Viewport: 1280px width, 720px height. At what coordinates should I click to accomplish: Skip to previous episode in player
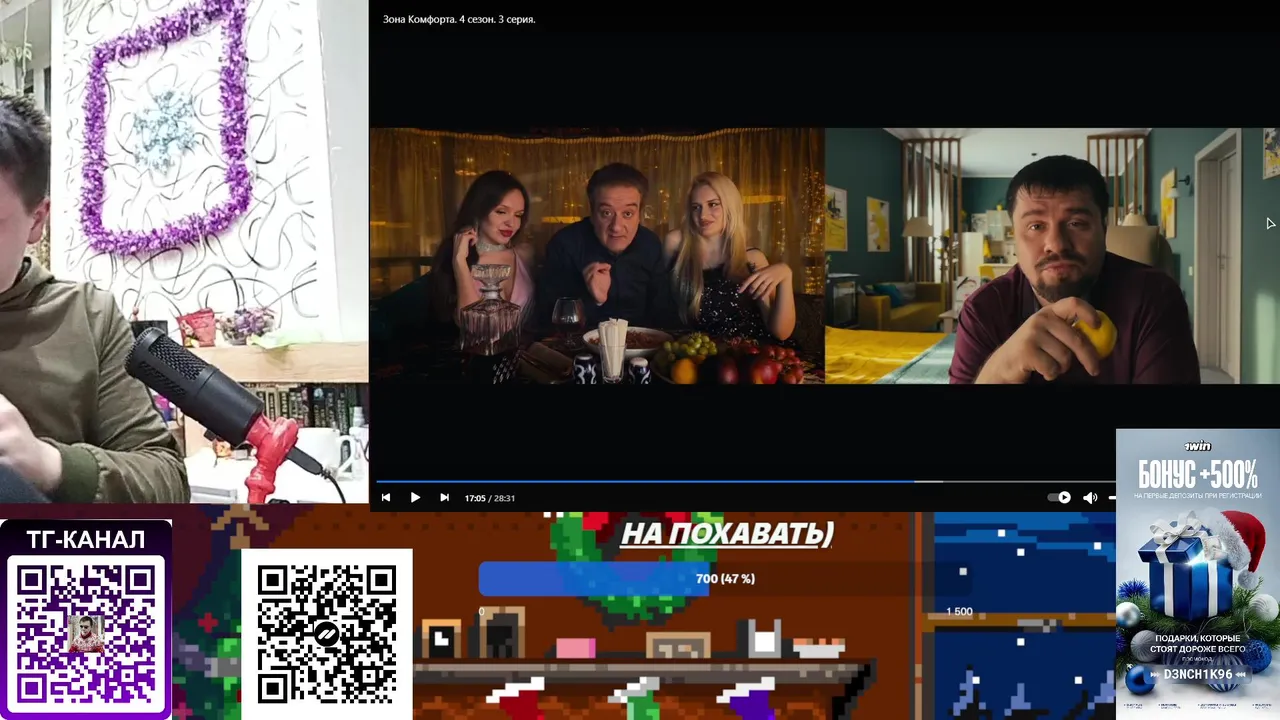pyautogui.click(x=386, y=498)
